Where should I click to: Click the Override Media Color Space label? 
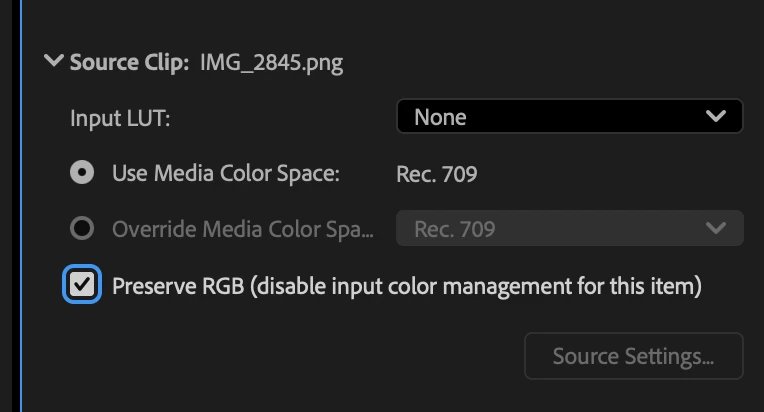pyautogui.click(x=242, y=229)
